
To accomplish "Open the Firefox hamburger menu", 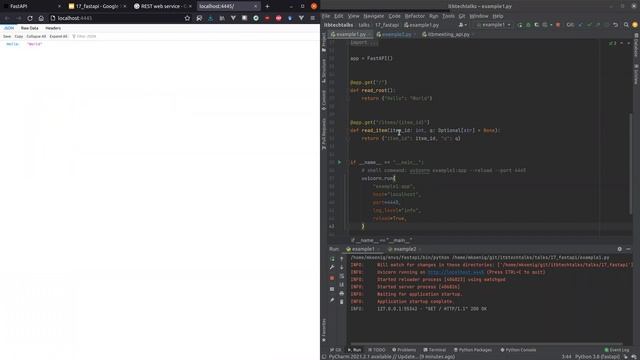I will pyautogui.click(x=313, y=18).
